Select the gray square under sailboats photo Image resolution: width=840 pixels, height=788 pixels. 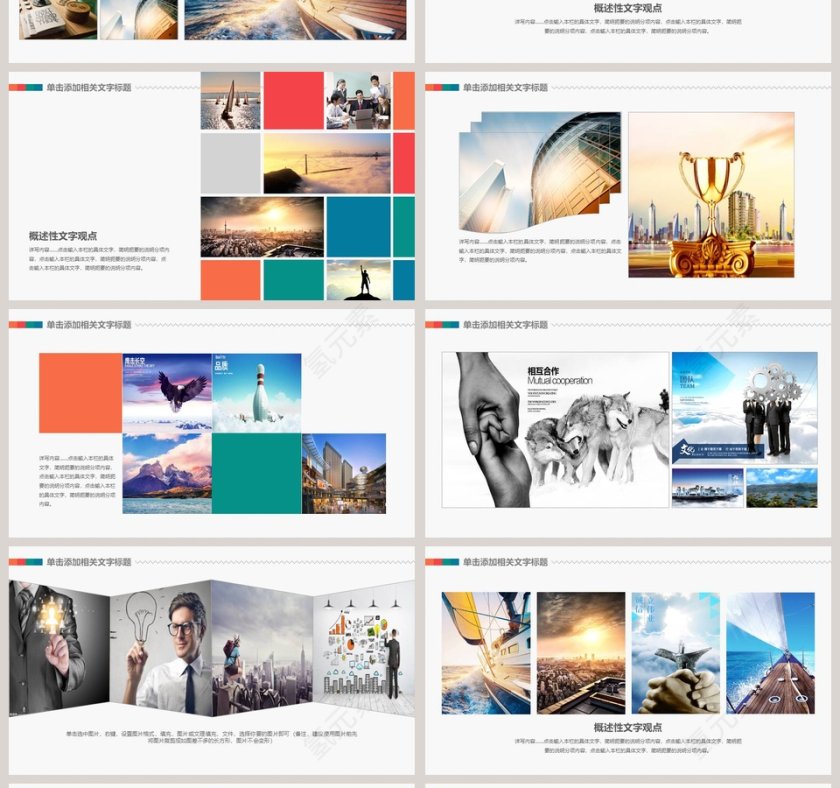click(x=230, y=163)
